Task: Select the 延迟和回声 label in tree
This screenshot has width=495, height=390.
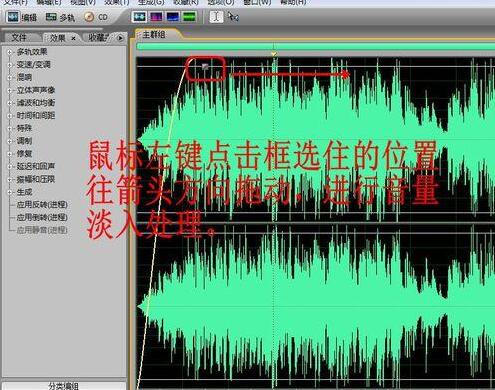Action: (x=36, y=166)
